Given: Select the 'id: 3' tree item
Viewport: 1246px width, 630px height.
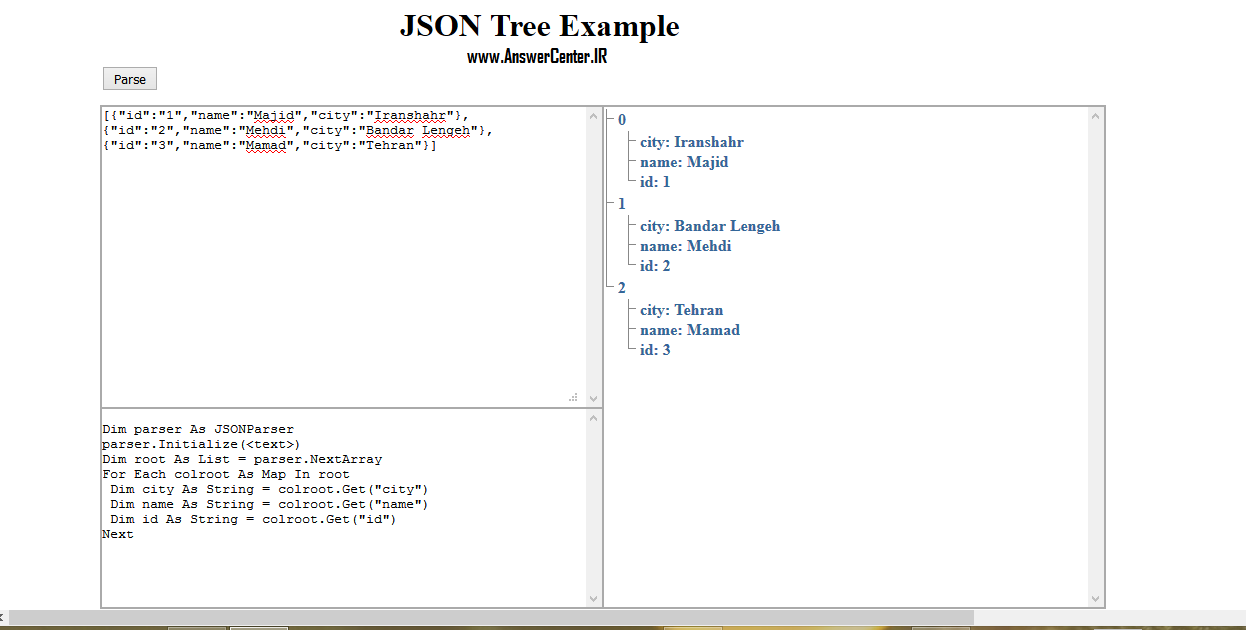Looking at the screenshot, I should point(655,350).
